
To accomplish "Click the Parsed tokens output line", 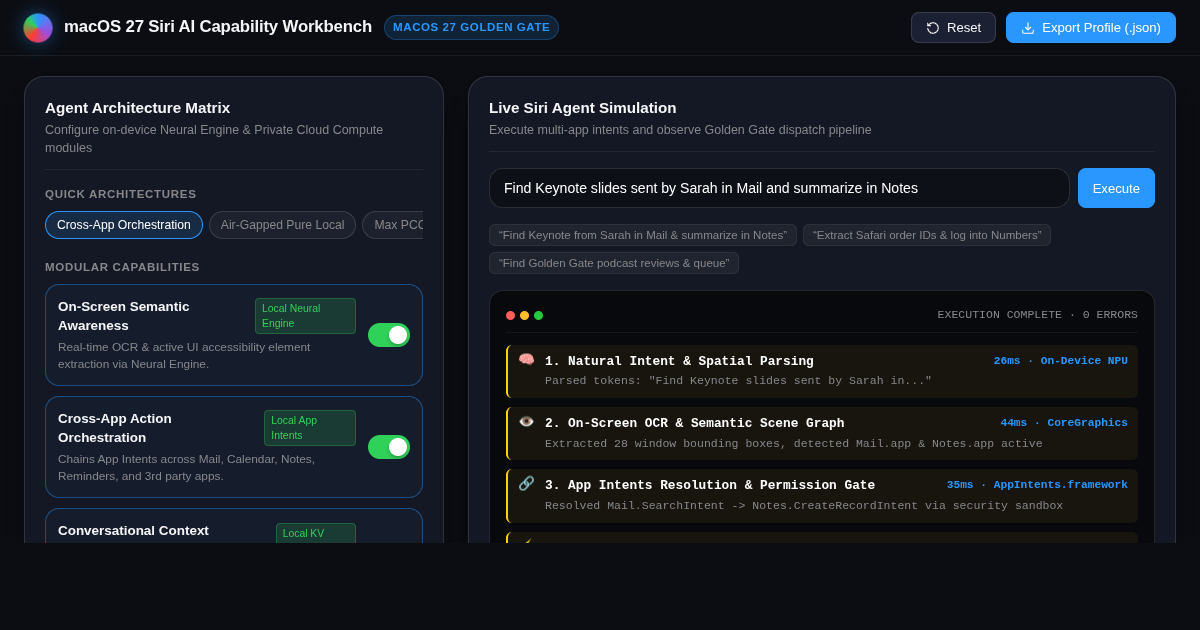I will point(738,381).
